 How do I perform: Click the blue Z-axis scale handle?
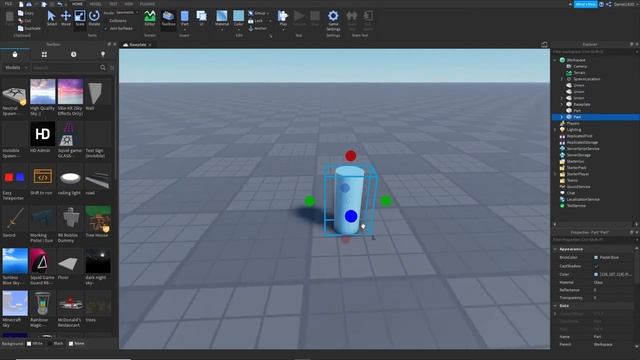click(351, 216)
